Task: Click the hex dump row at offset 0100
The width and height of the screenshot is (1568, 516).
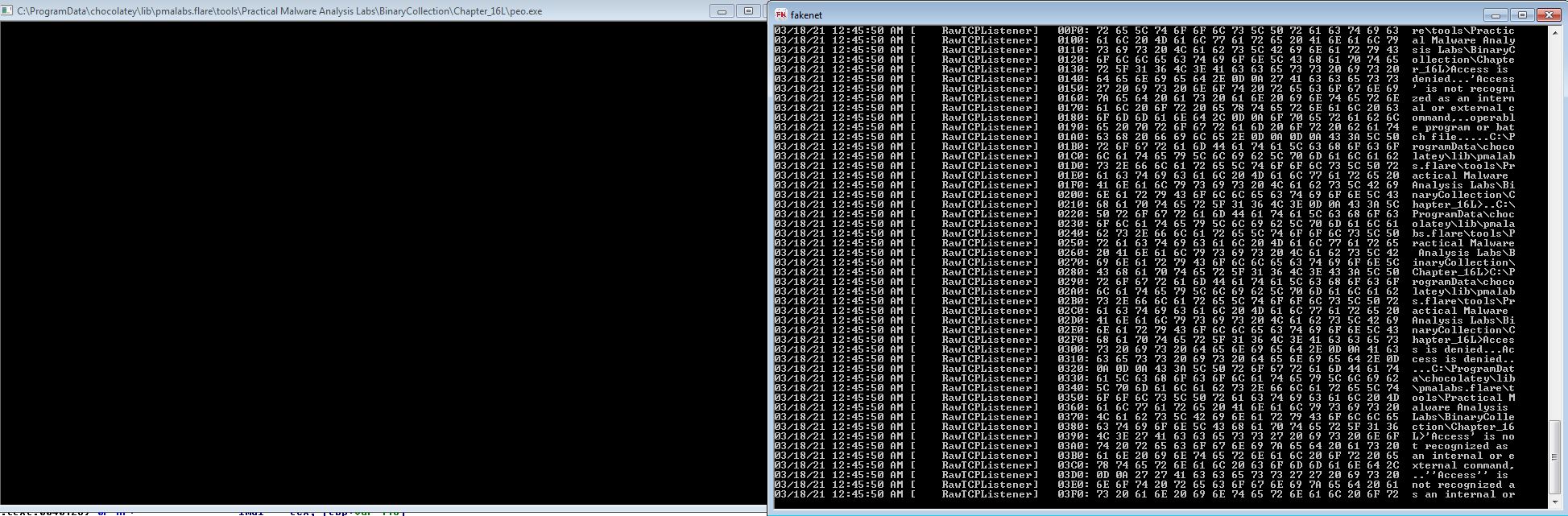Action: pos(1144,40)
